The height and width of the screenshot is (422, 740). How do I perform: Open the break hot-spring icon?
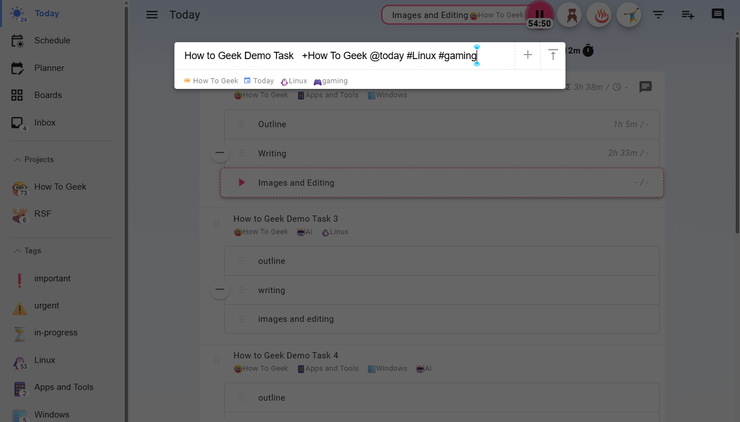pos(600,15)
